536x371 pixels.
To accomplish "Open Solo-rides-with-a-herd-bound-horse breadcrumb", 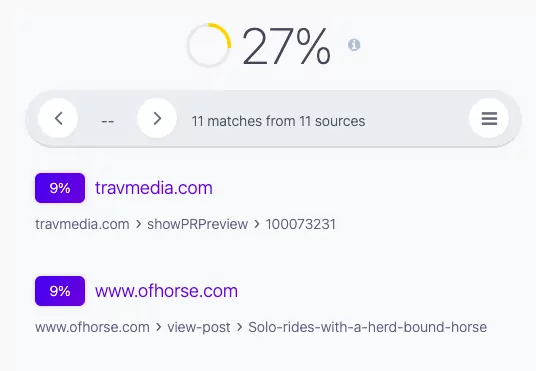I will [x=367, y=327].
